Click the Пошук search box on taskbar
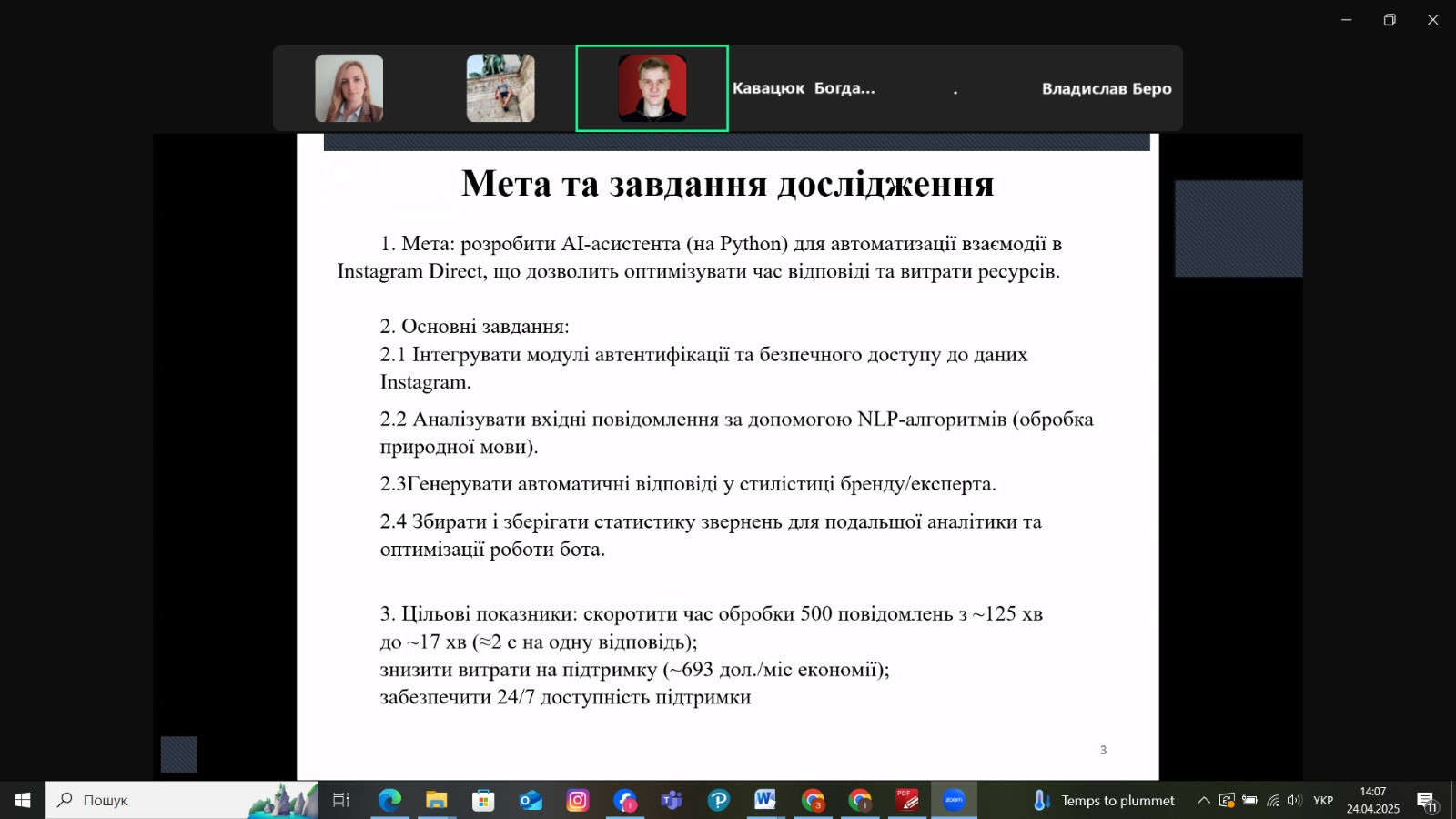This screenshot has height=819, width=1456. (182, 800)
